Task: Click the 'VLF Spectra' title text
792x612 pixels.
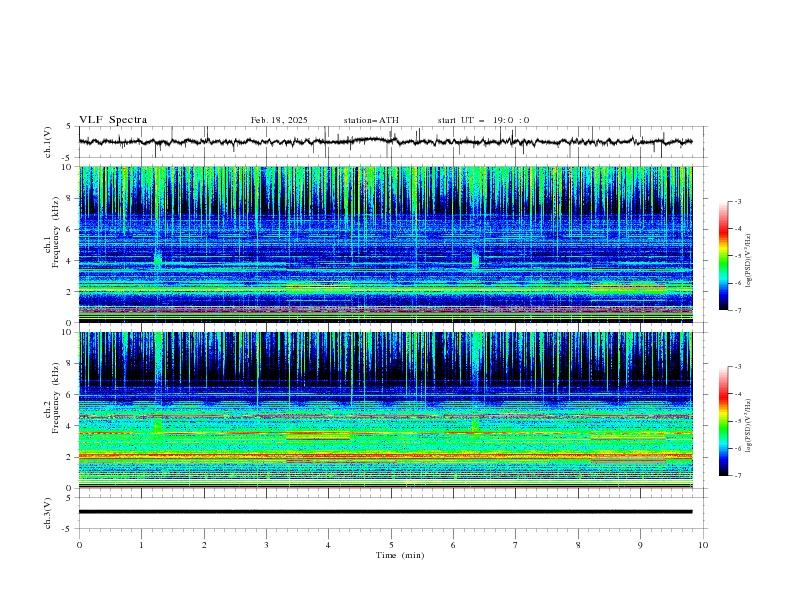Action: [113, 120]
